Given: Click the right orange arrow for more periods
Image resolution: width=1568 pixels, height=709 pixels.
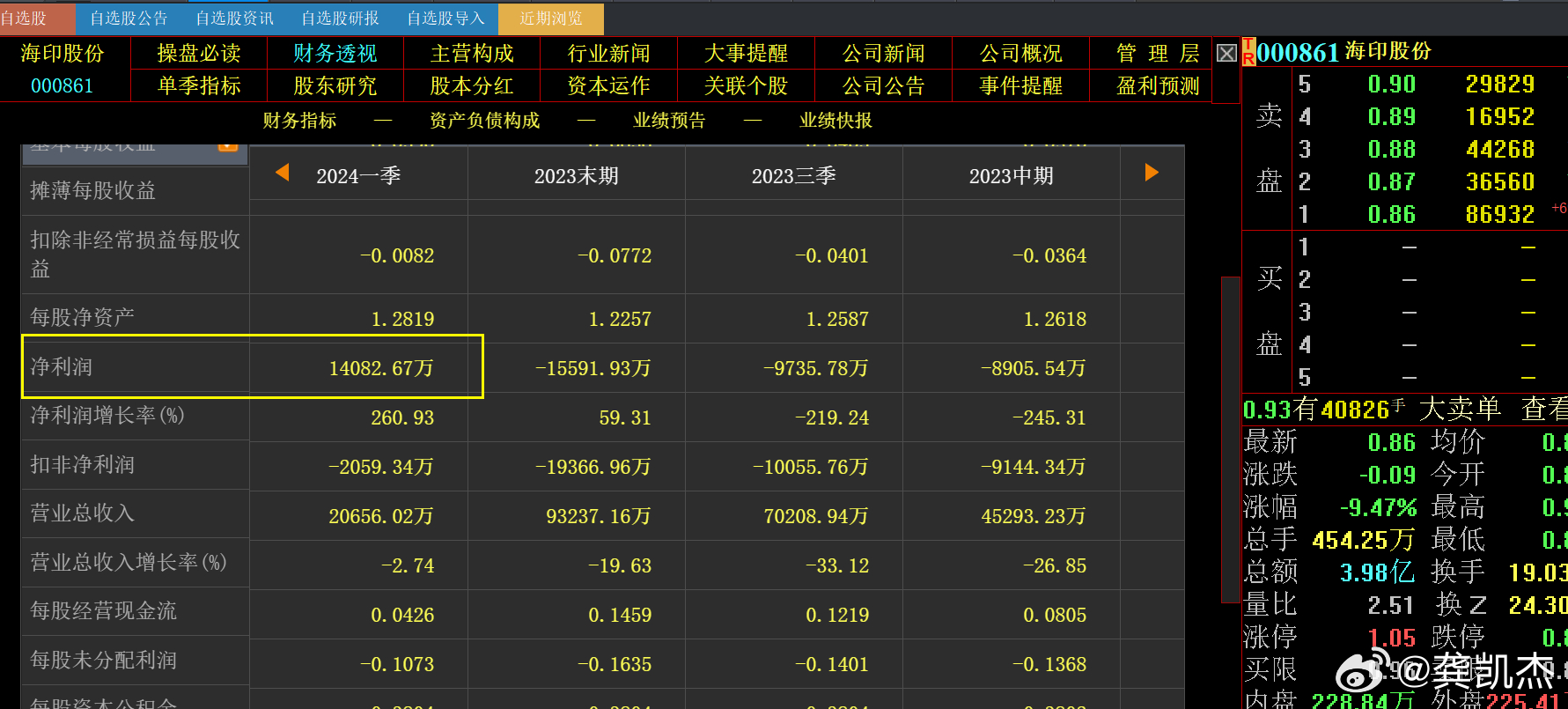Looking at the screenshot, I should click(1152, 173).
